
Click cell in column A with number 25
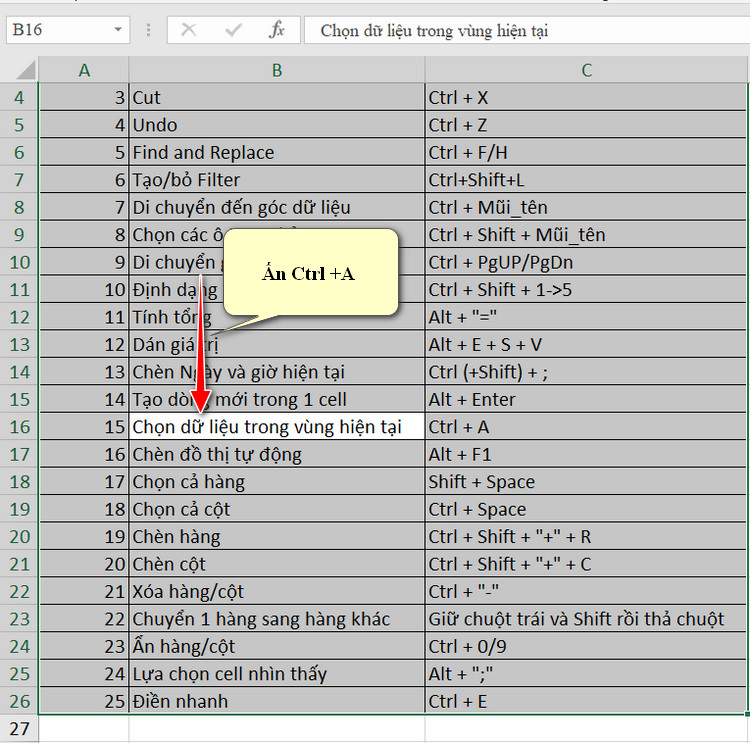(84, 701)
